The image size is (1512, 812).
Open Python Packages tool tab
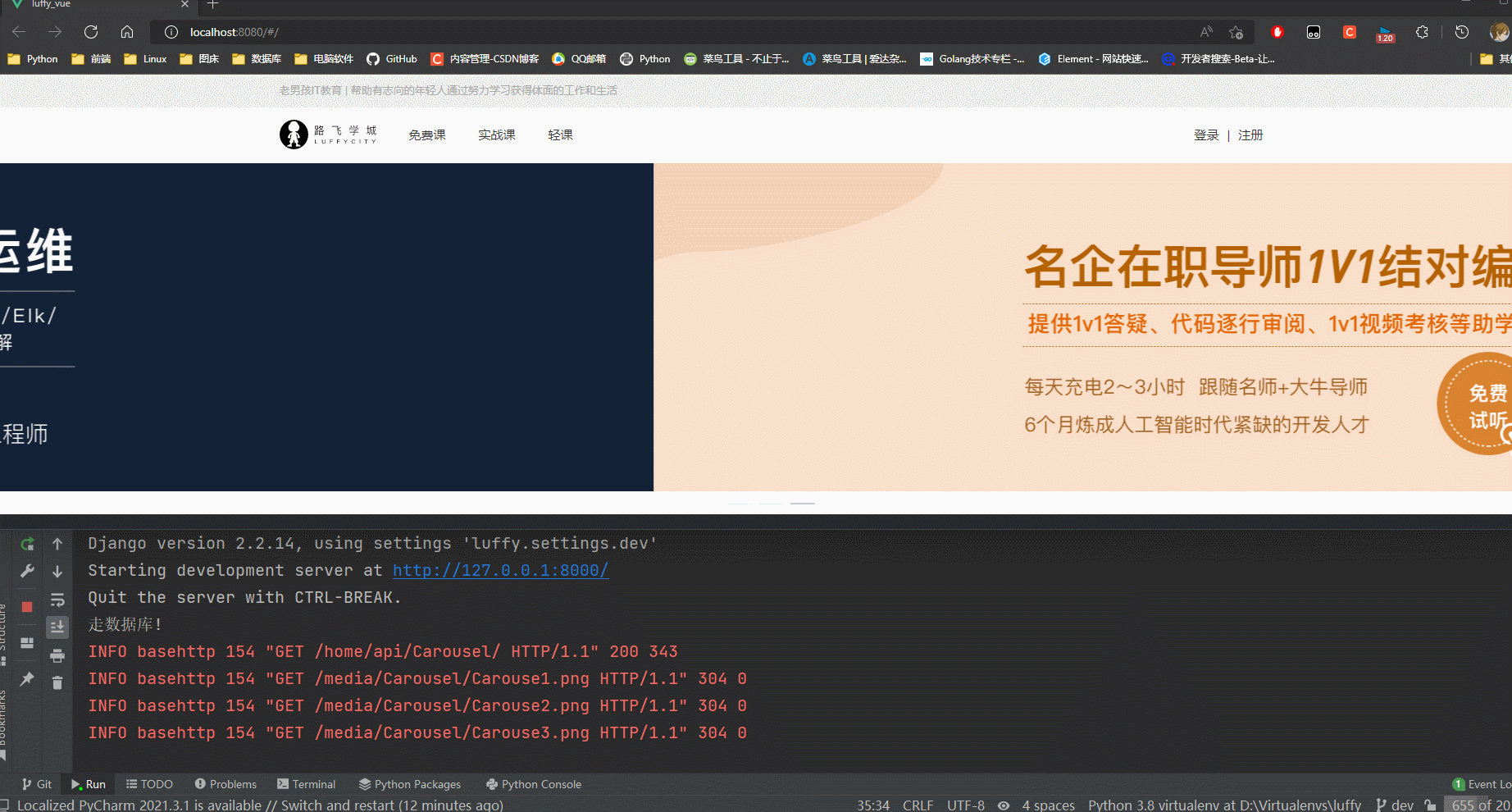[410, 784]
